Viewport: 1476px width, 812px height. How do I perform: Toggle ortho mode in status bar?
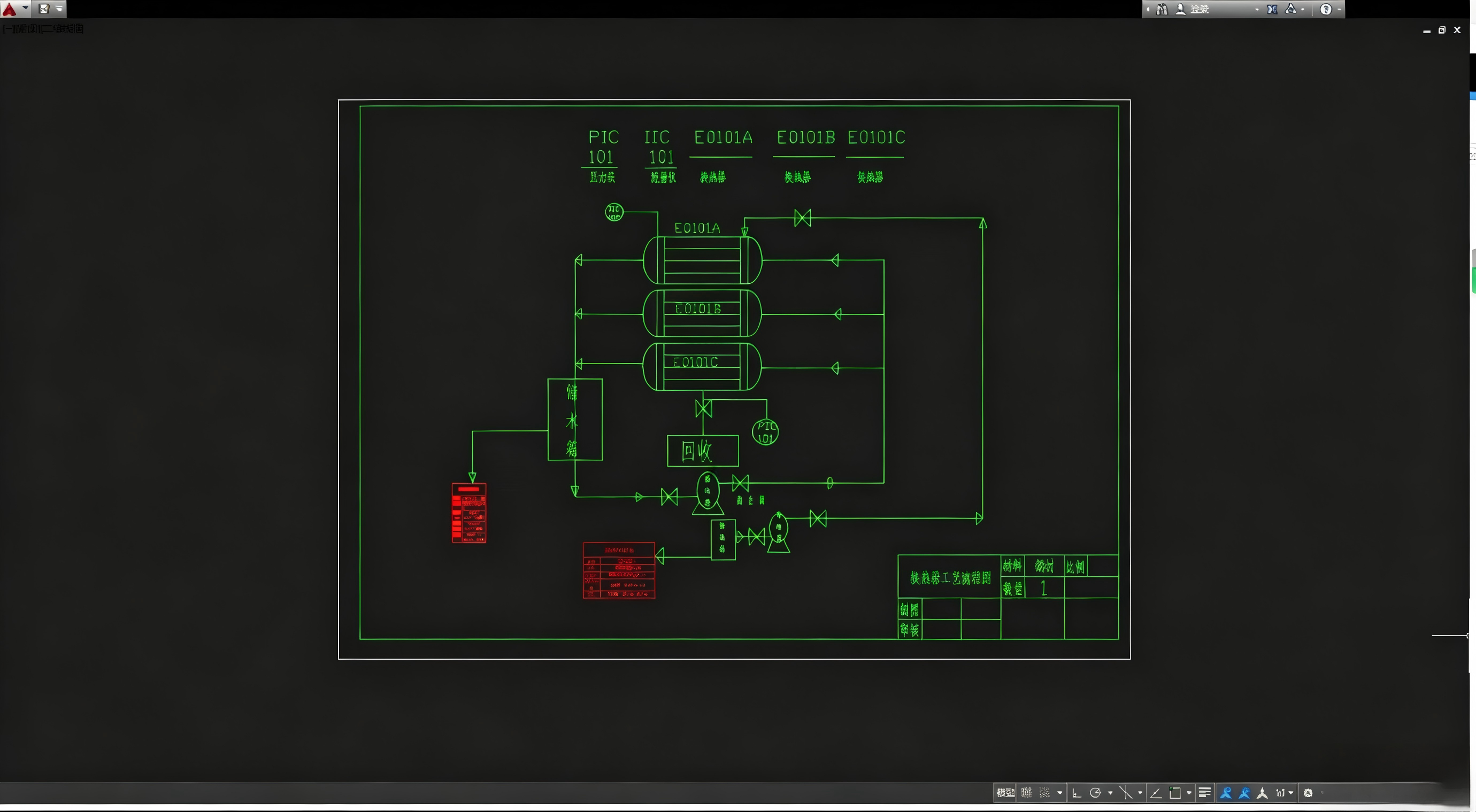tap(1077, 793)
